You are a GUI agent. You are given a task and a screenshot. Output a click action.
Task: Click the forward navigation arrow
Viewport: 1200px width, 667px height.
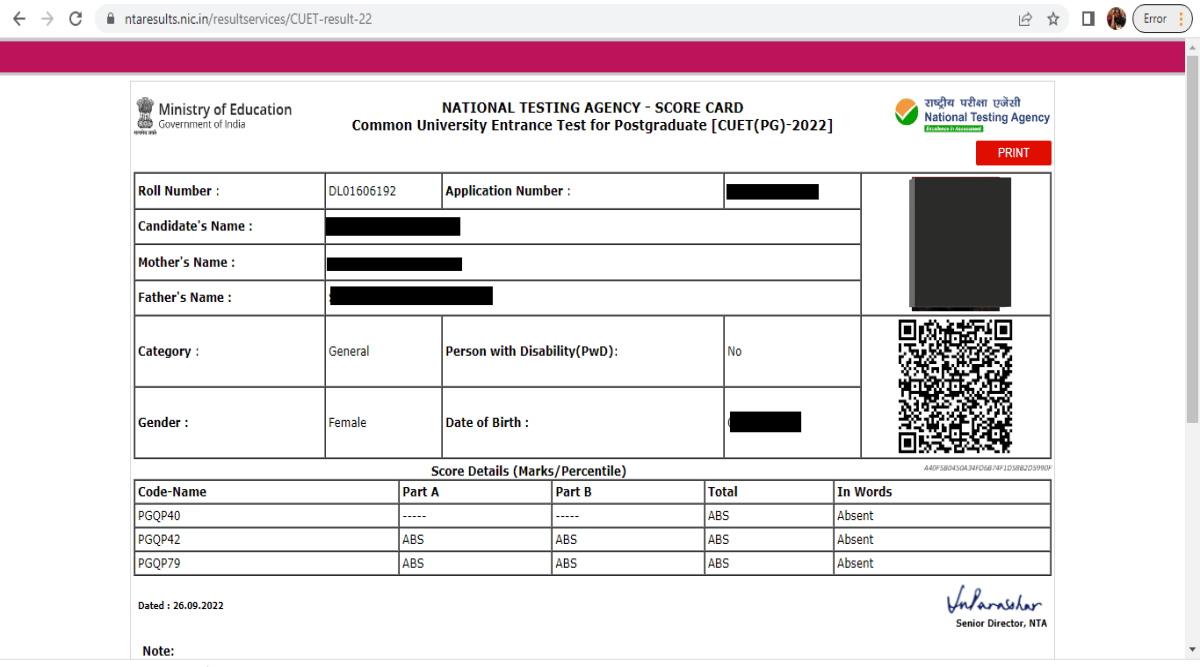[47, 18]
